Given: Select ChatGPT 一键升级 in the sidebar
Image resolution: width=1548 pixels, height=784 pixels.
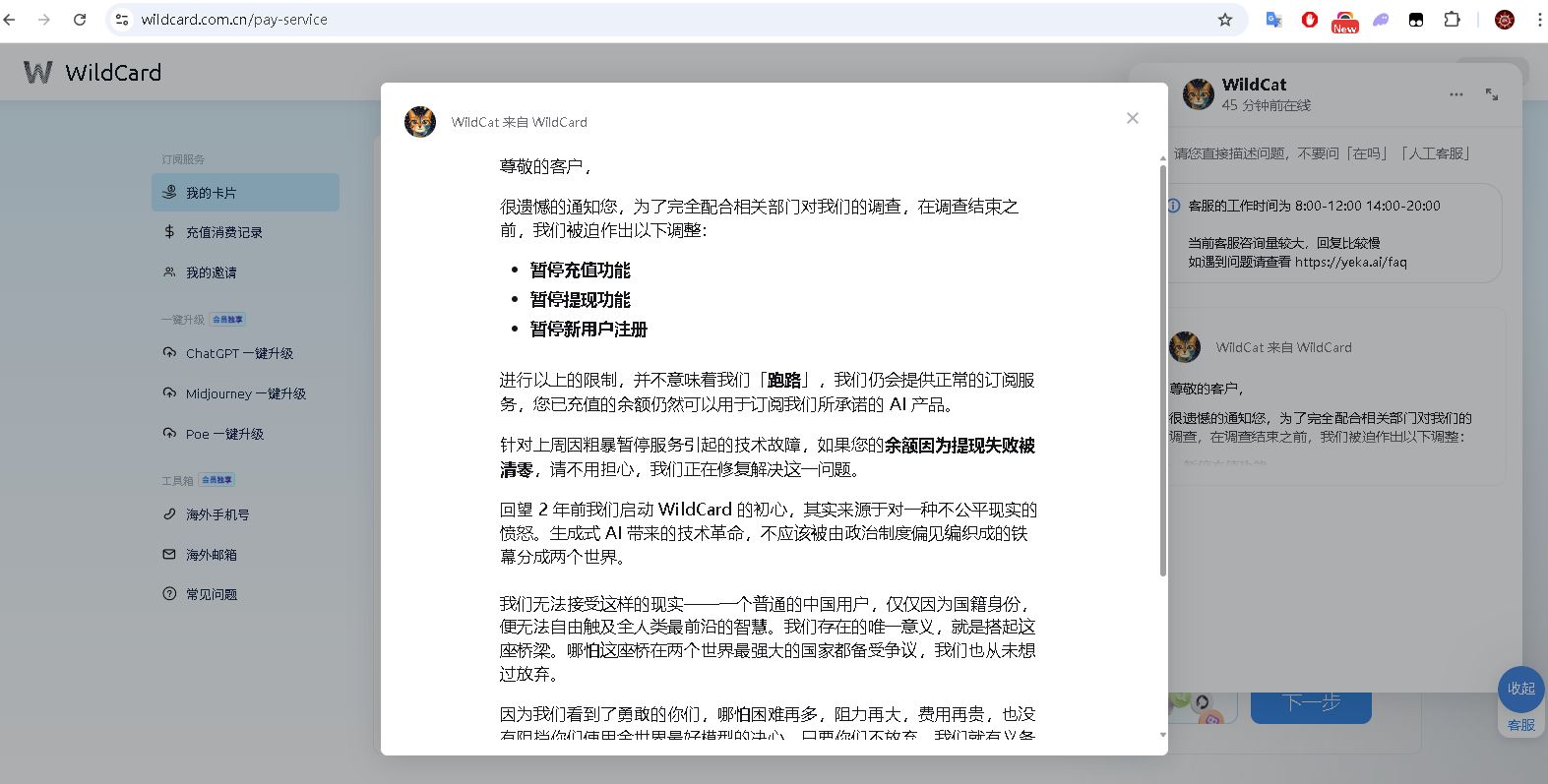Looking at the screenshot, I should (x=245, y=353).
